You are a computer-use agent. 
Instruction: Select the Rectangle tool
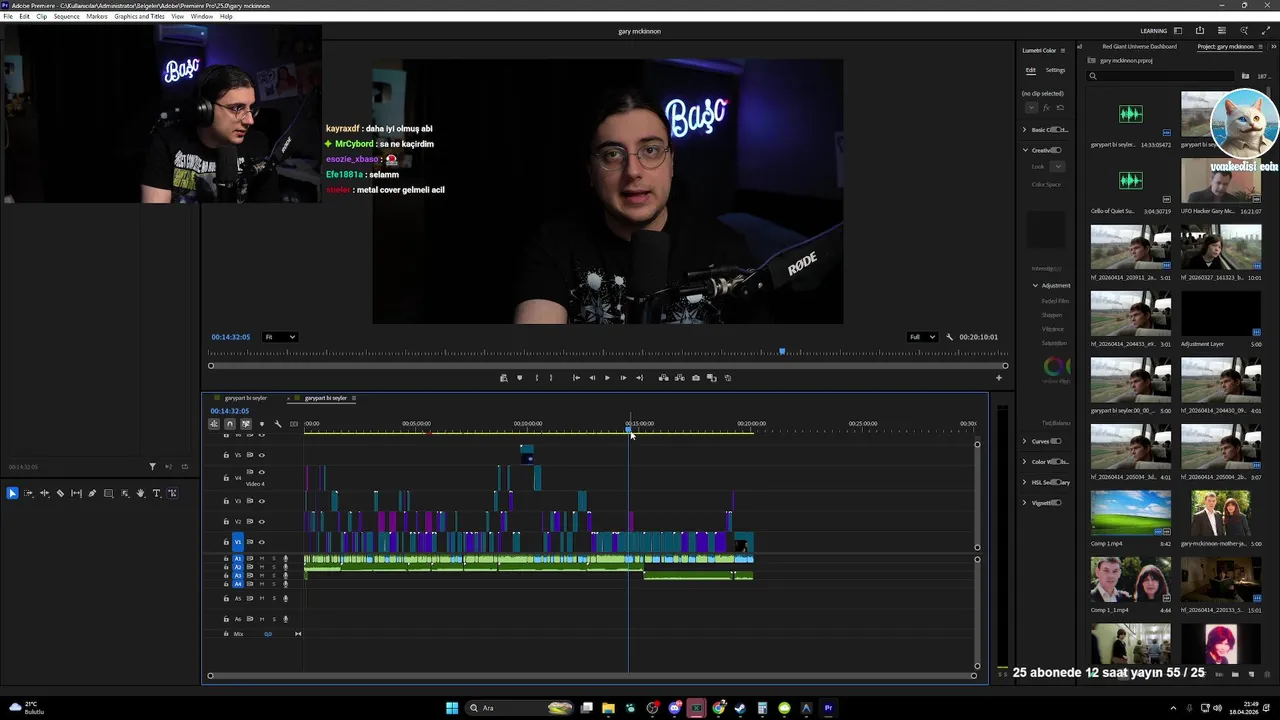coord(108,493)
